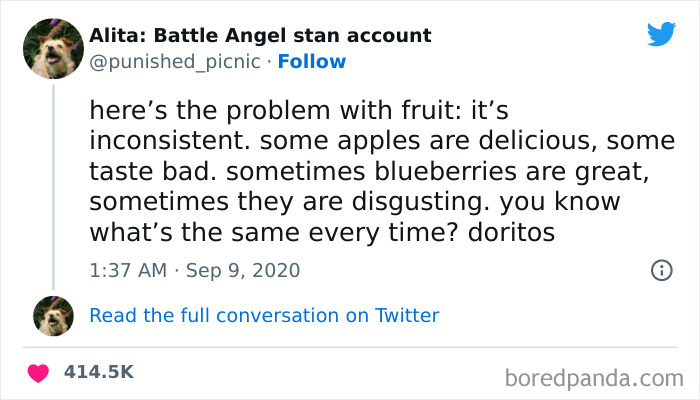Click the small dog avatar beside conversation link

pos(52,315)
